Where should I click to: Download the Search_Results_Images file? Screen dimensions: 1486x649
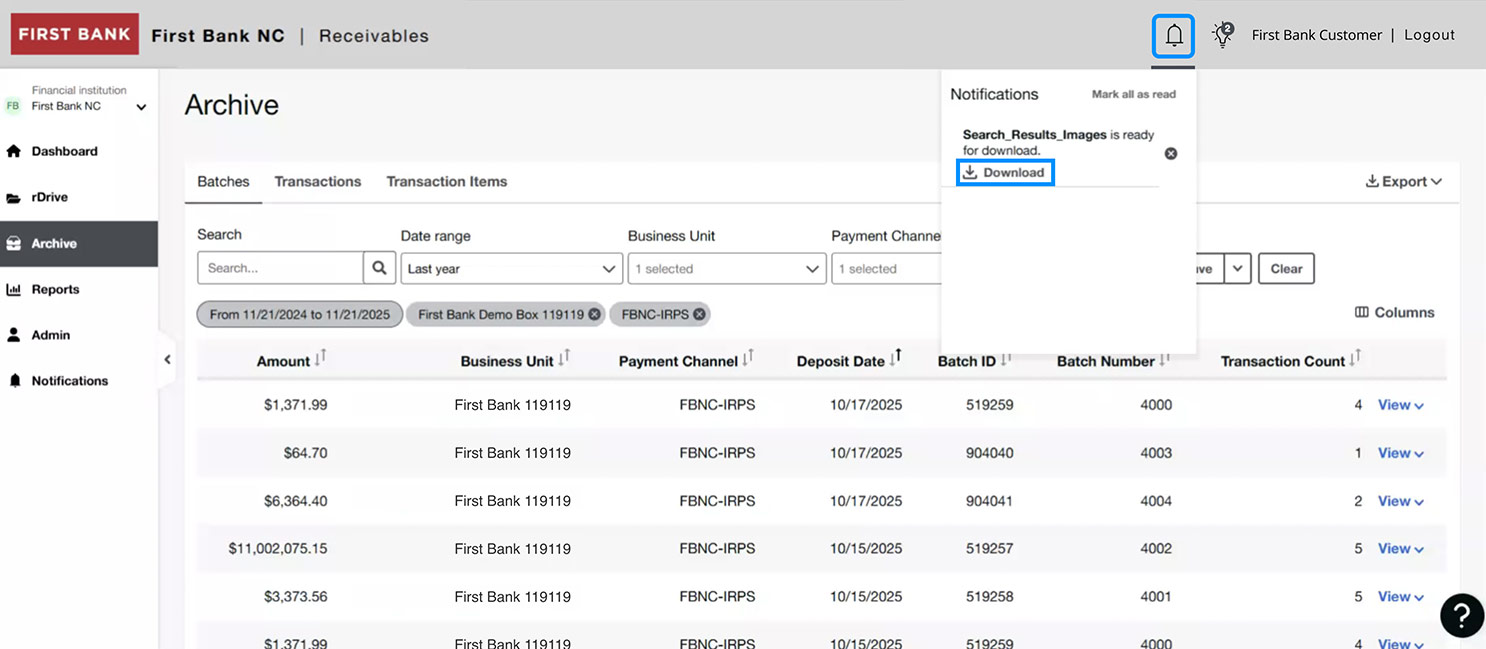1004,172
